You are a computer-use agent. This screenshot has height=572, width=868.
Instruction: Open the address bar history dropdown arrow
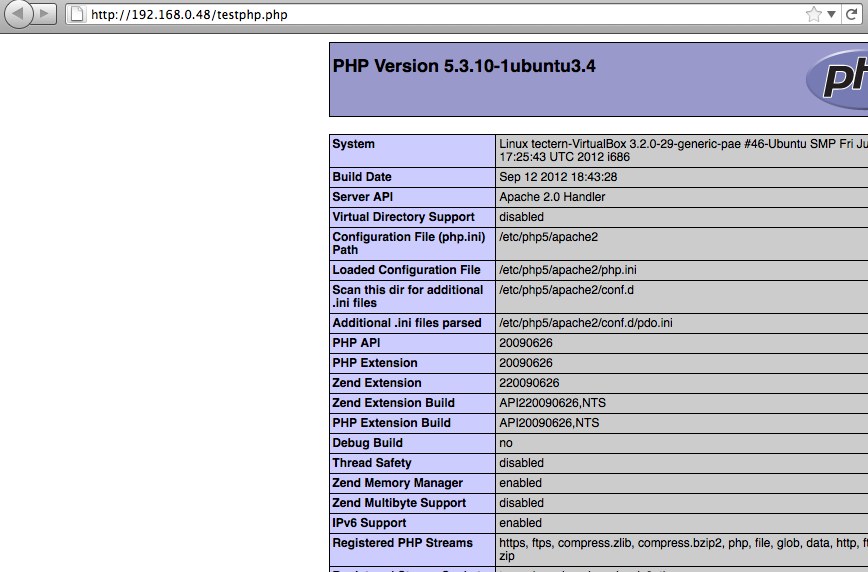point(831,15)
